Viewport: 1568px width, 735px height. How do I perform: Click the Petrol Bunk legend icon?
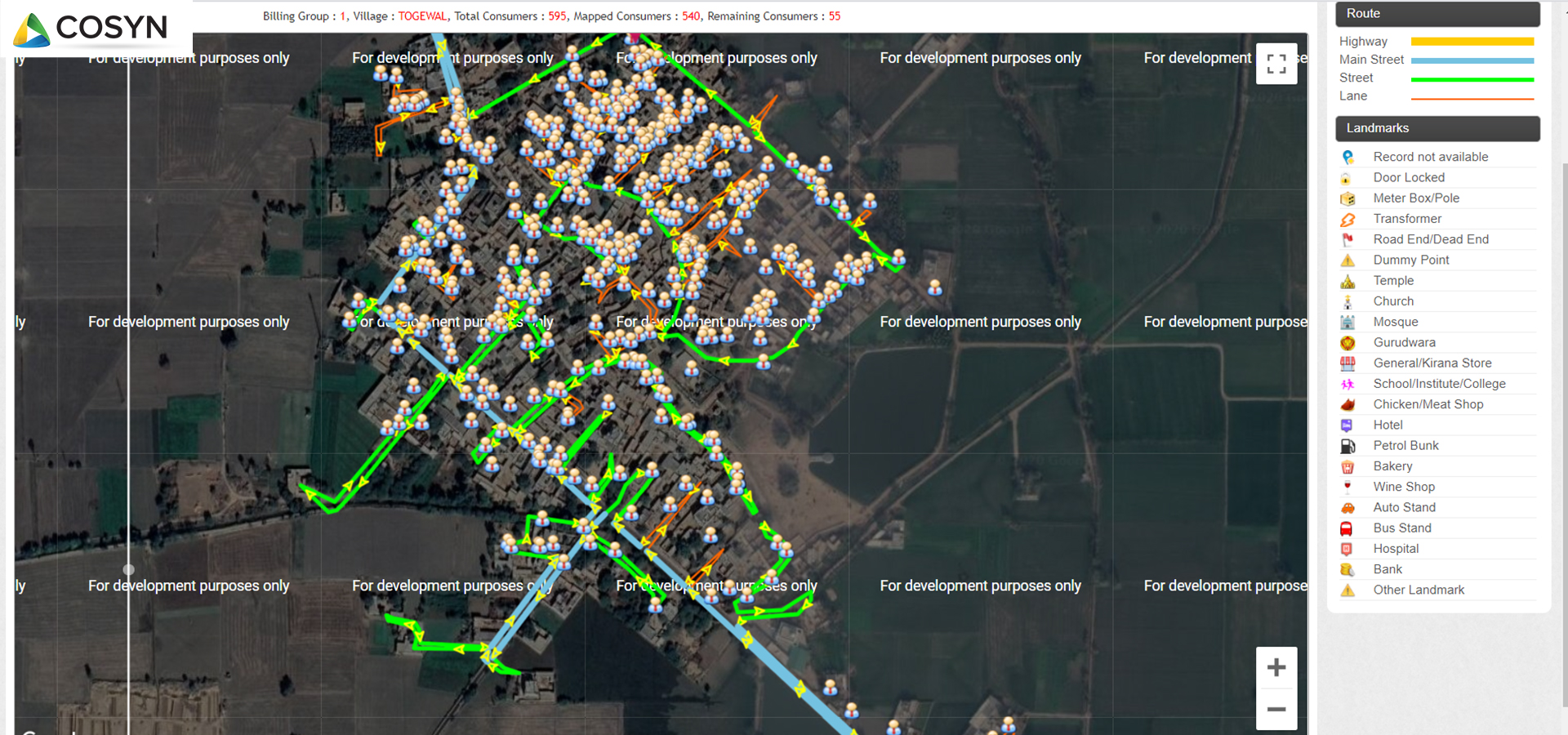[x=1347, y=446]
